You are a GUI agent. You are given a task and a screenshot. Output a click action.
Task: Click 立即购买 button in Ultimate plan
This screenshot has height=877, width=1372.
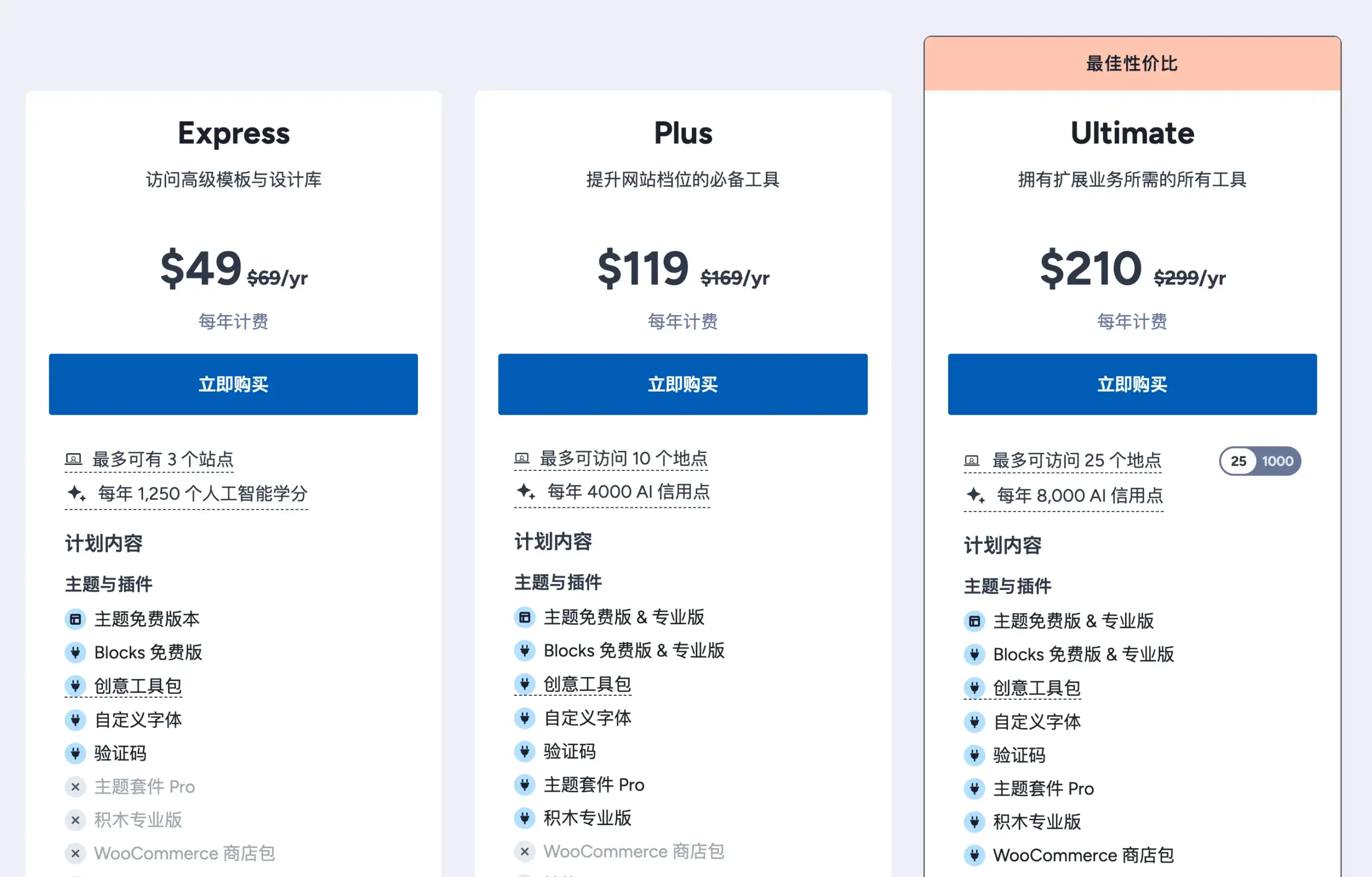(1131, 384)
